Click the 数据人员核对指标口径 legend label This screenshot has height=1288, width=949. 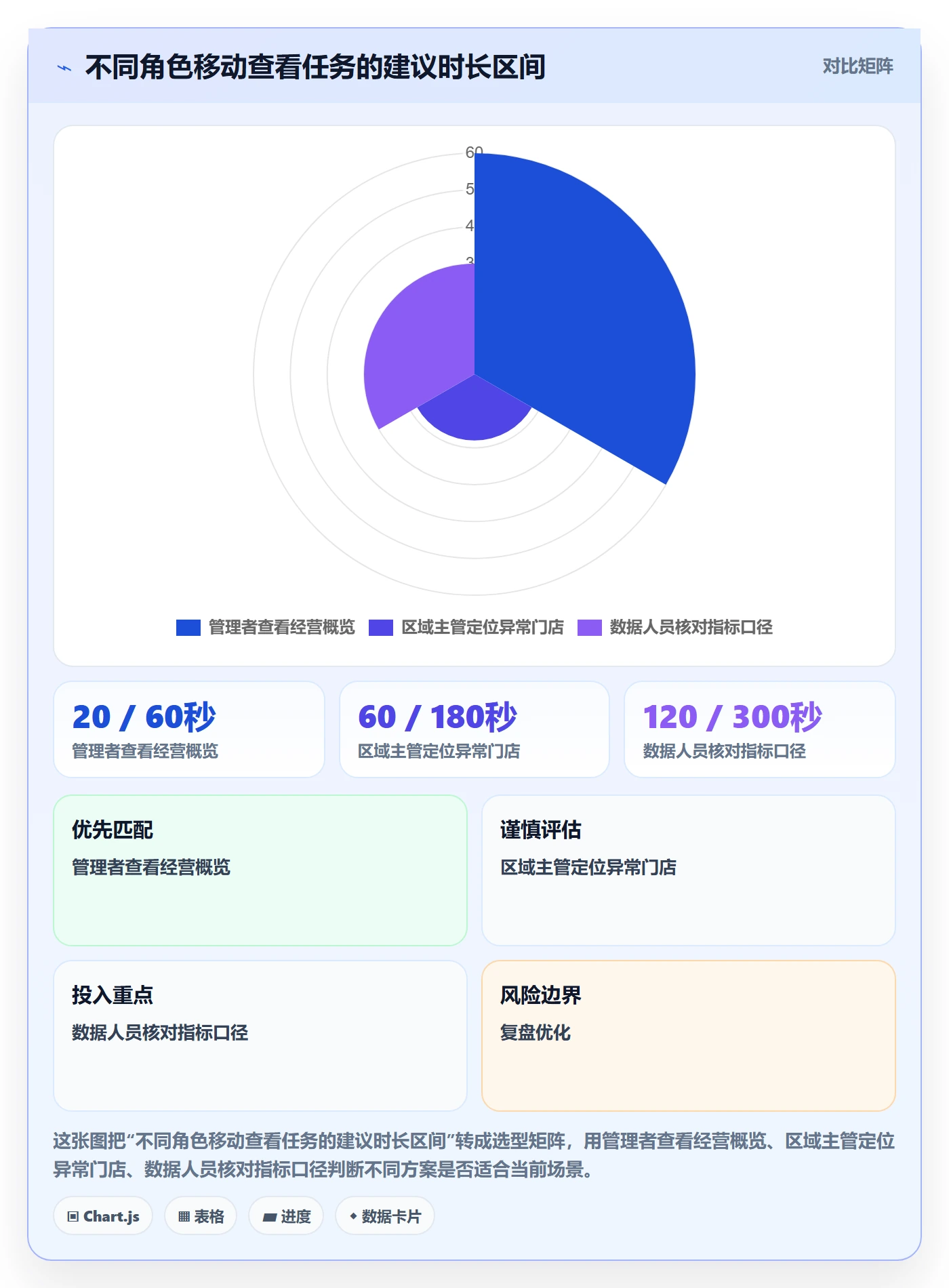[x=691, y=627]
